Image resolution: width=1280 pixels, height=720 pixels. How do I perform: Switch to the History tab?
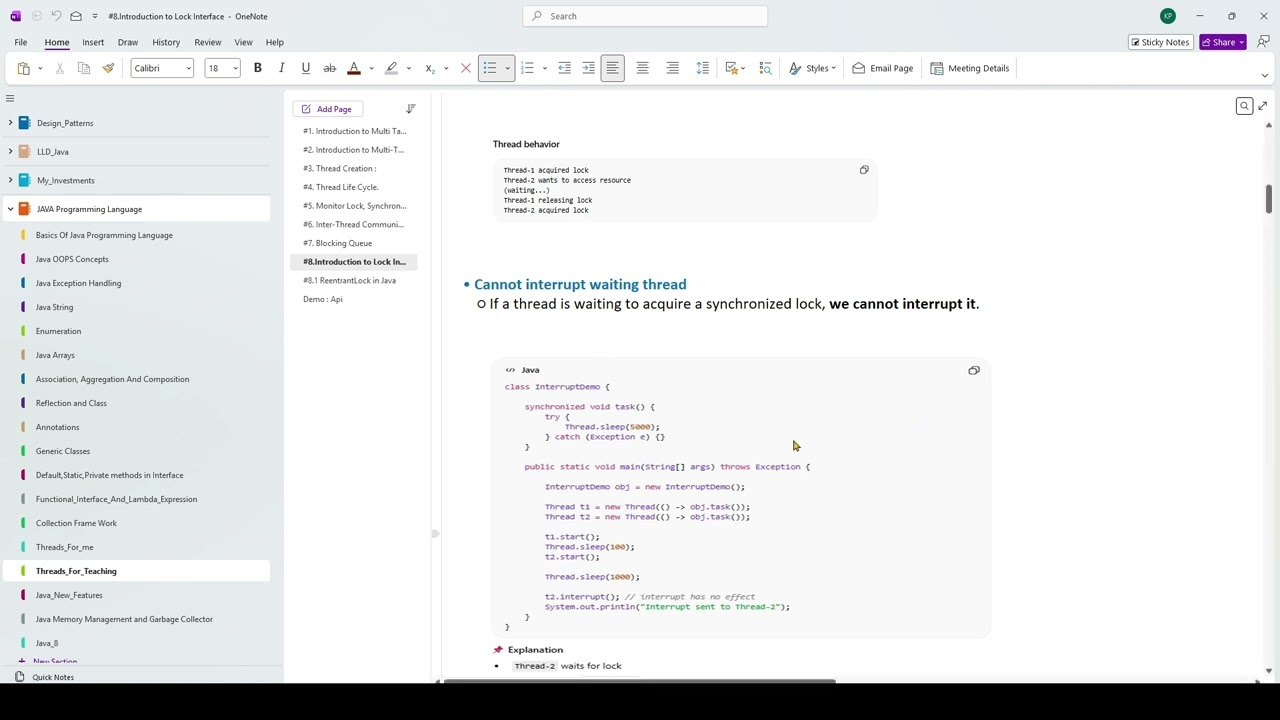[166, 42]
